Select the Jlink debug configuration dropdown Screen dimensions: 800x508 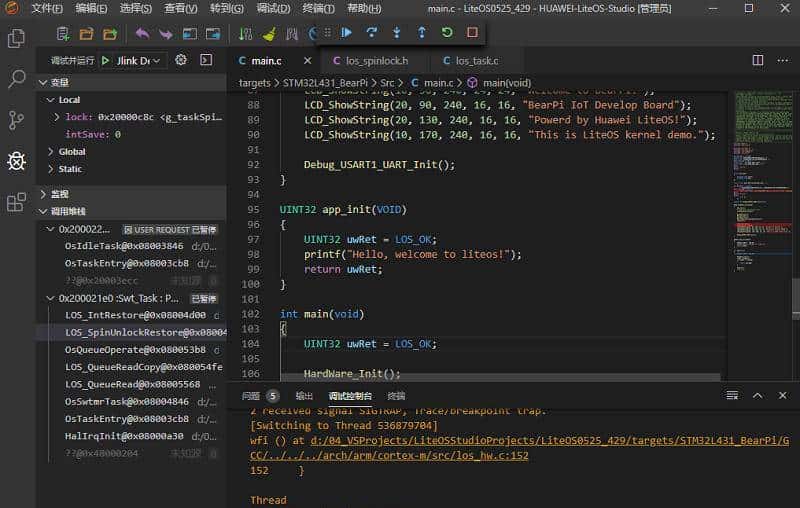pyautogui.click(x=138, y=61)
